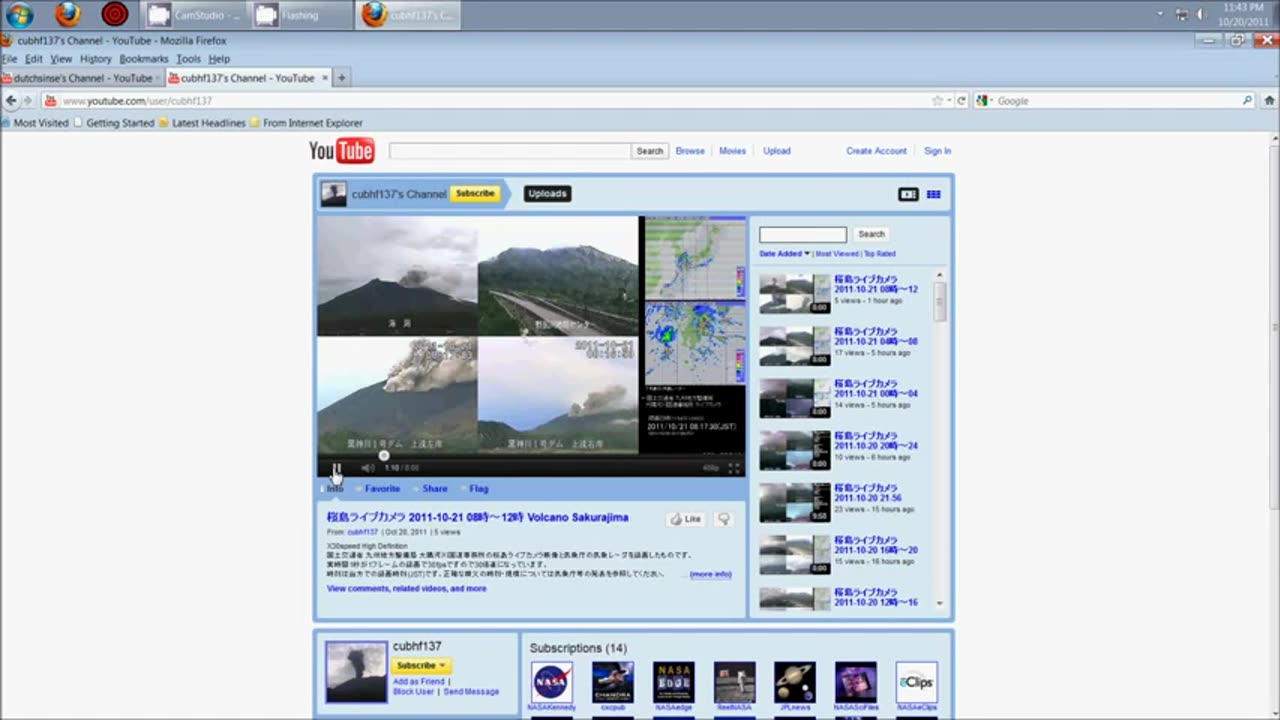The image size is (1280, 720).
Task: View comments, related videos, and more
Action: click(x=406, y=589)
